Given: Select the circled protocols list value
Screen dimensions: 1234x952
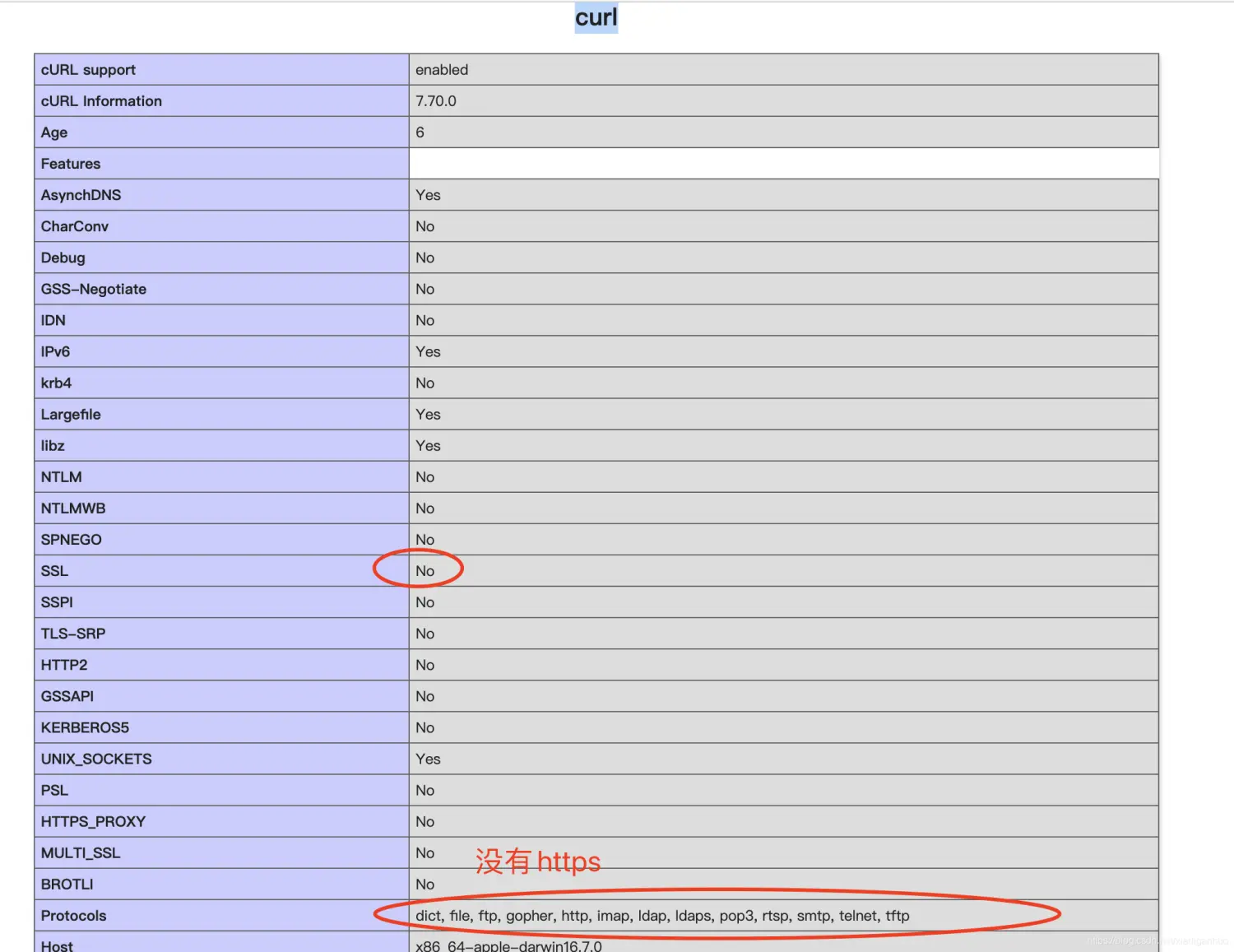Looking at the screenshot, I should click(662, 915).
